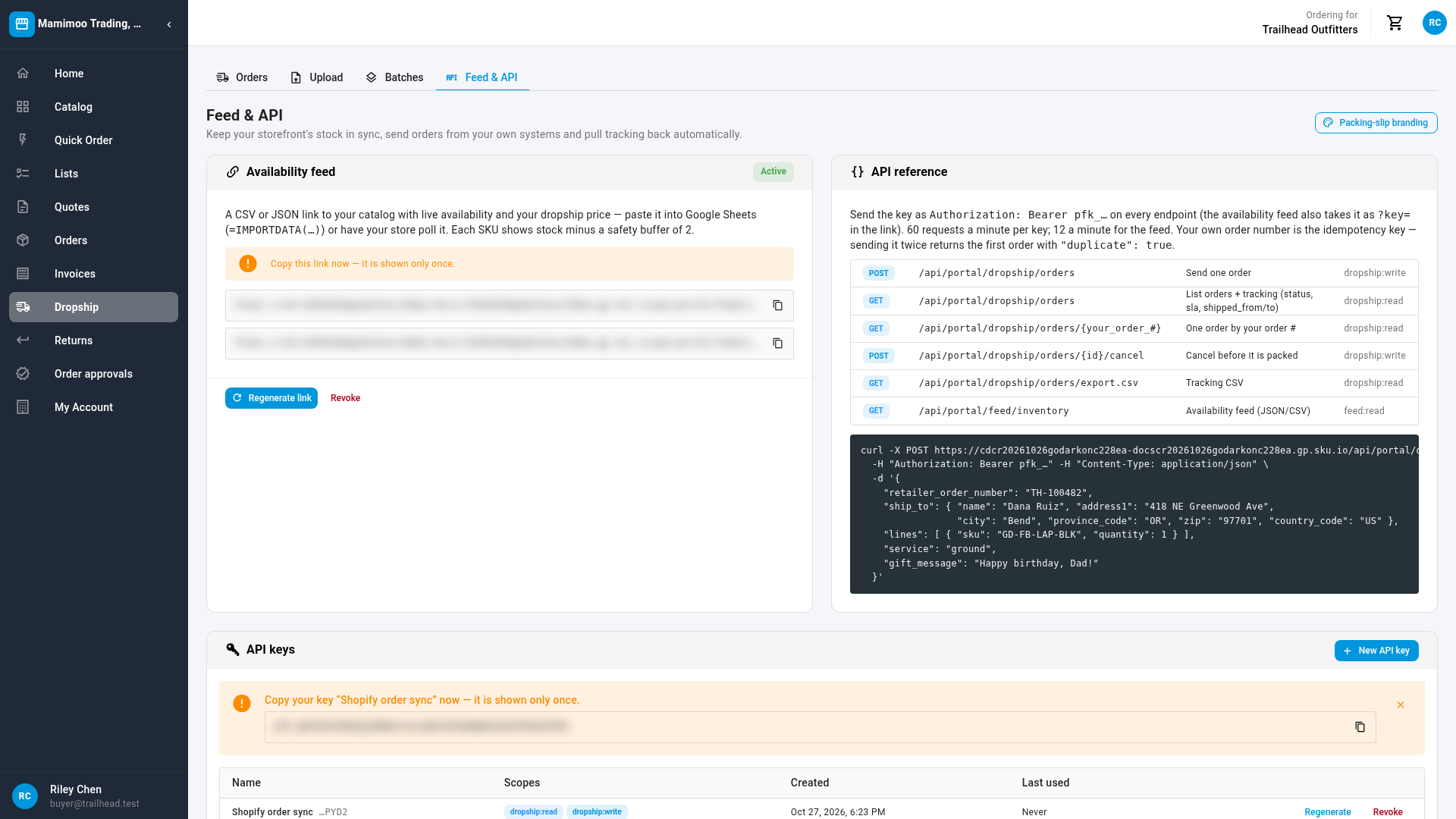Click the Mamimoo Trading store logo
Screen dimensions: 1456x819
[22, 24]
